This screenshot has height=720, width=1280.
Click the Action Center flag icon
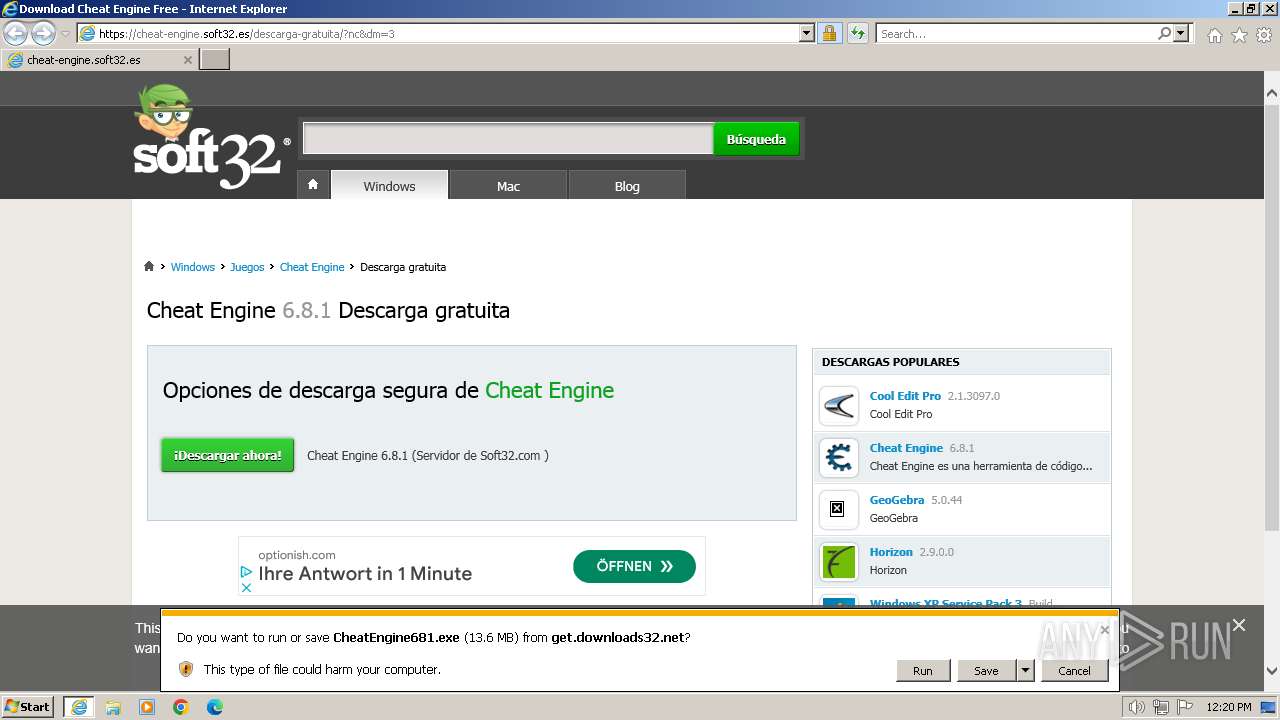pyautogui.click(x=1184, y=707)
